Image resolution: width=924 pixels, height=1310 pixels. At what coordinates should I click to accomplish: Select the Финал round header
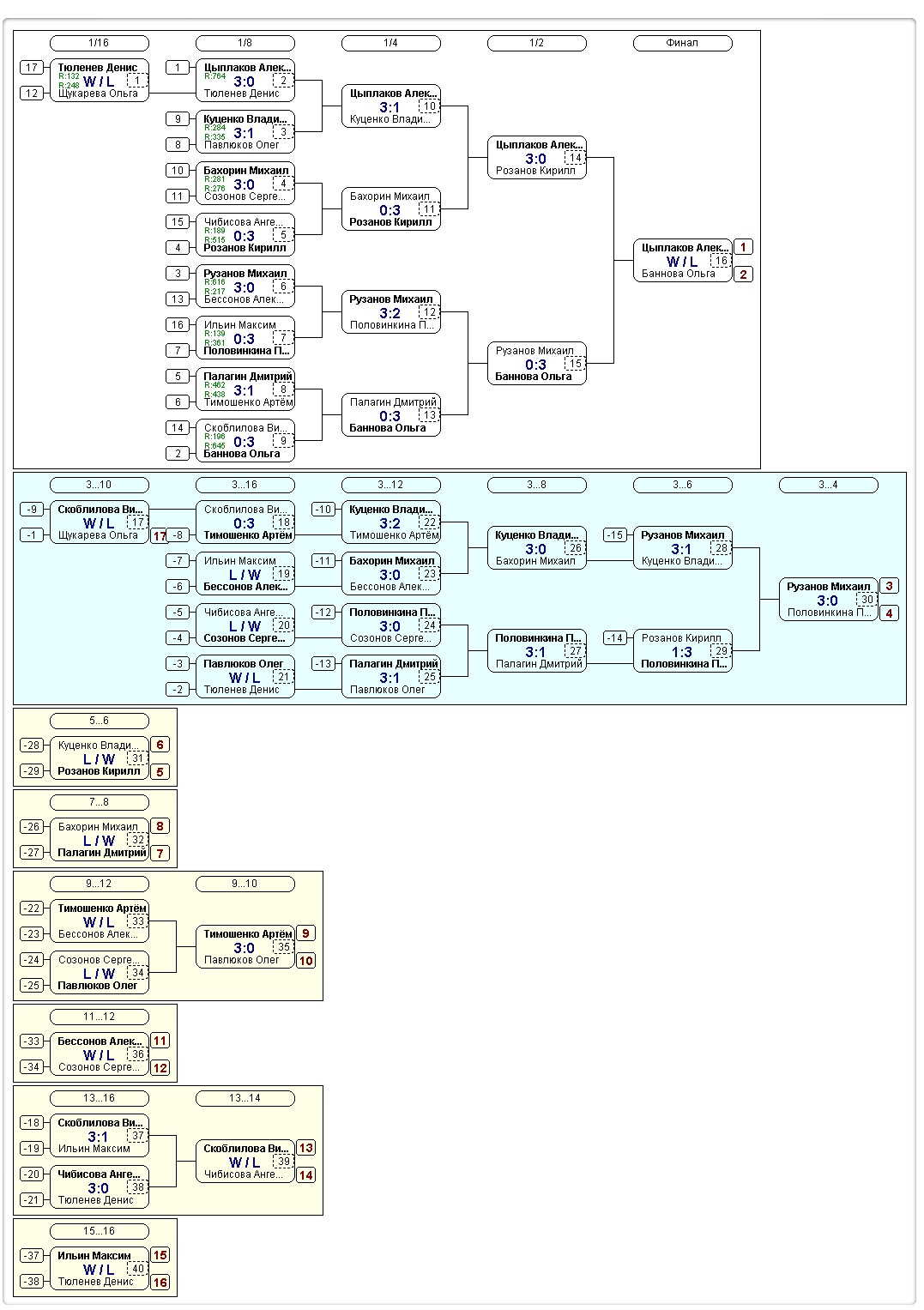click(683, 43)
